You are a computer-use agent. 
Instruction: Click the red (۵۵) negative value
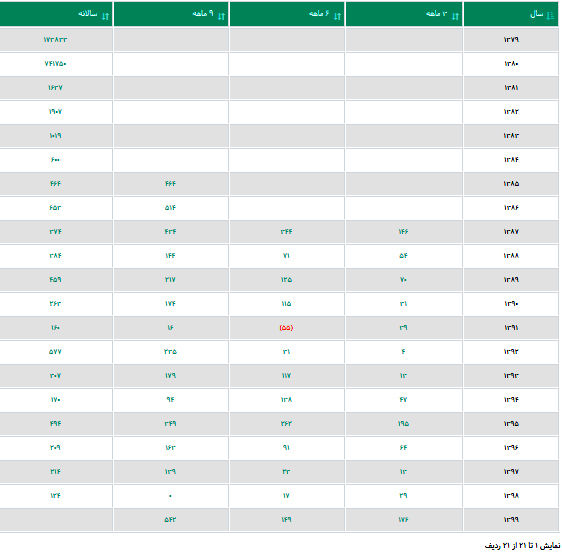click(286, 328)
